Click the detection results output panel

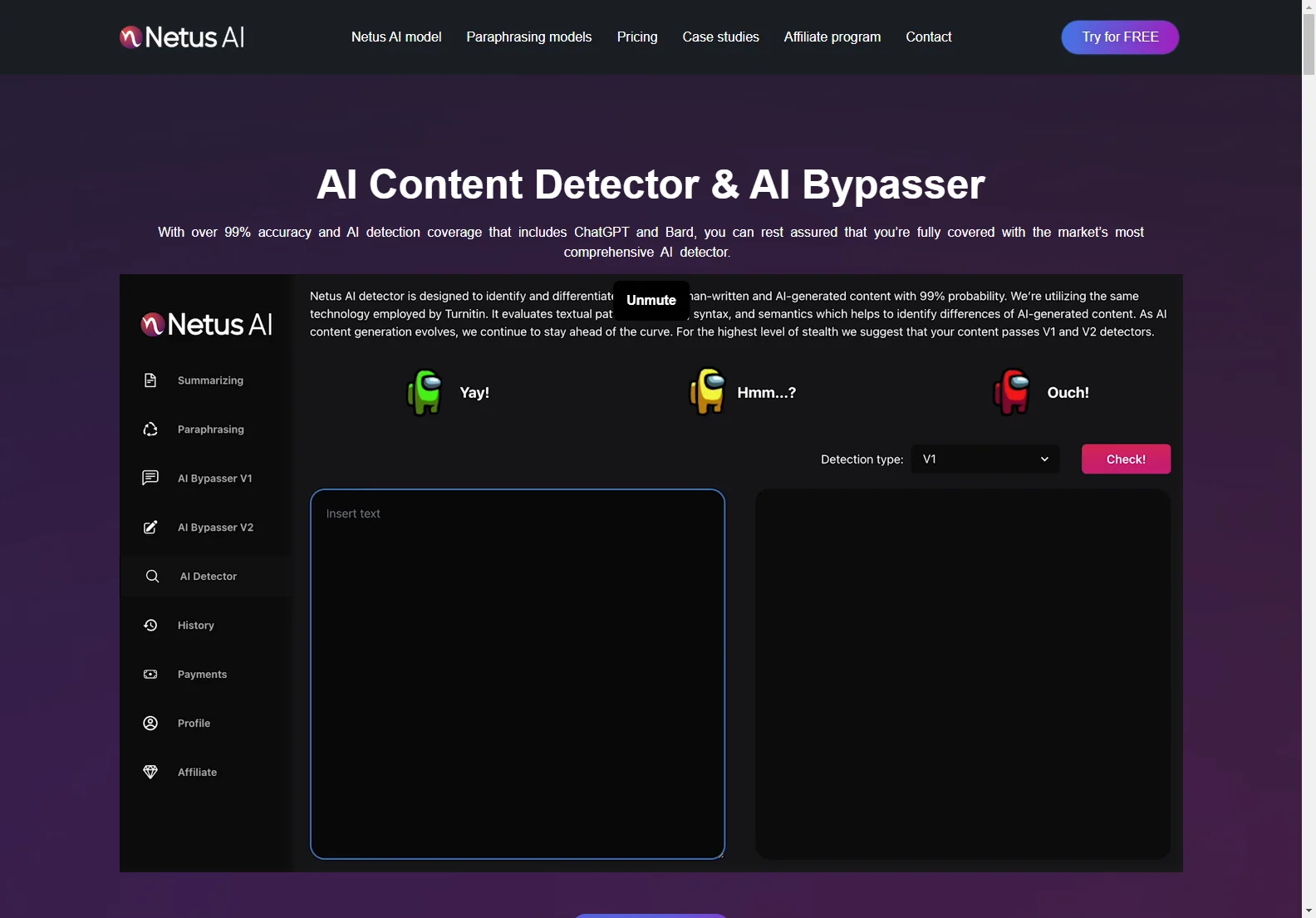click(x=963, y=674)
